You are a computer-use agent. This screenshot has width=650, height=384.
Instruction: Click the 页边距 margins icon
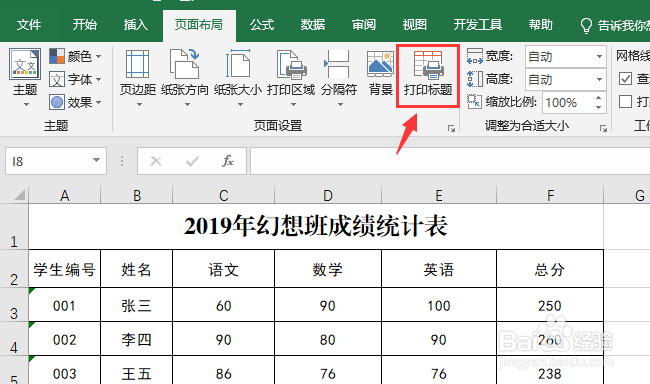[138, 64]
